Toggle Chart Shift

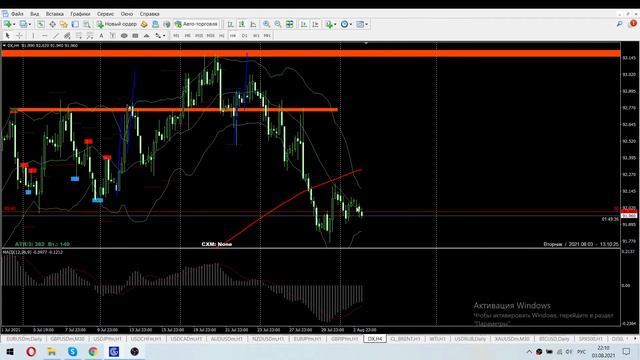pyautogui.click(x=315, y=24)
